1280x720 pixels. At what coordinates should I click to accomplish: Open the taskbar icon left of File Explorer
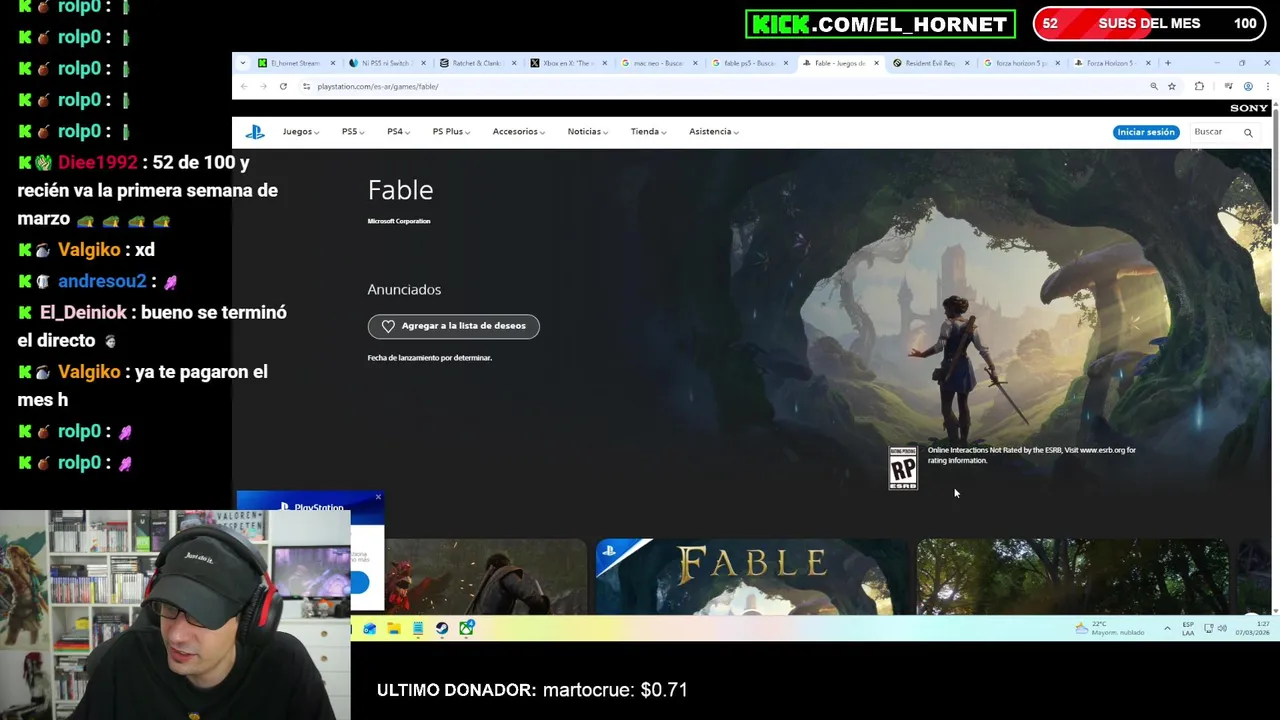pyautogui.click(x=370, y=628)
